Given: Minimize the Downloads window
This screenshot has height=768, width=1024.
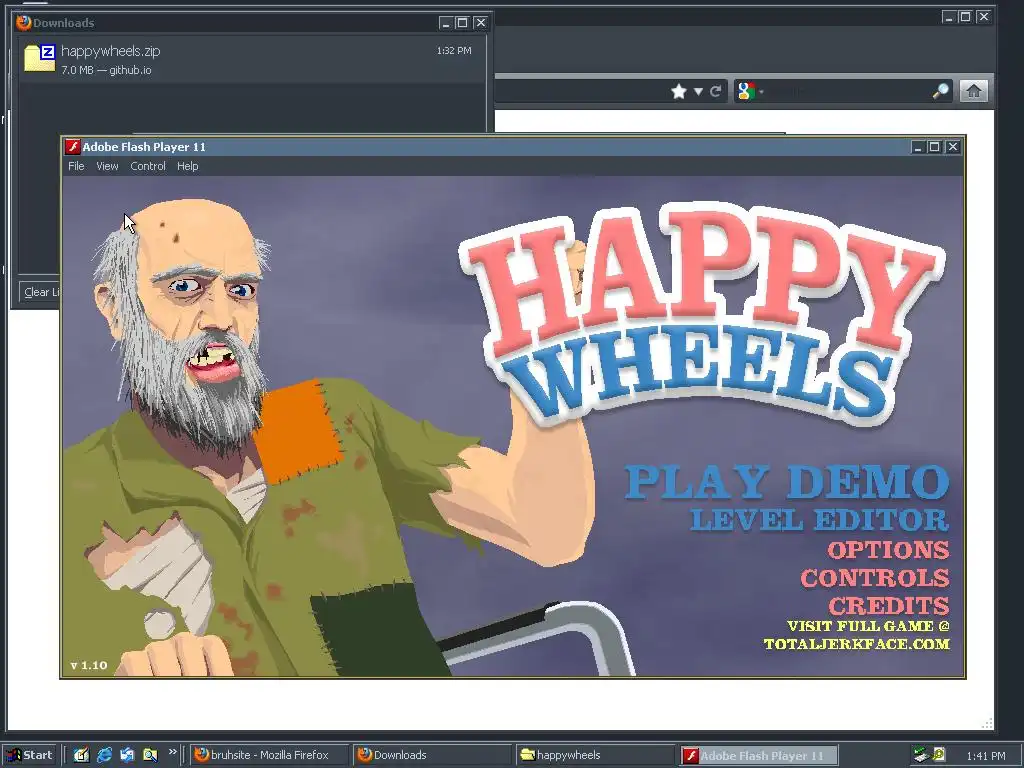Looking at the screenshot, I should [x=445, y=23].
